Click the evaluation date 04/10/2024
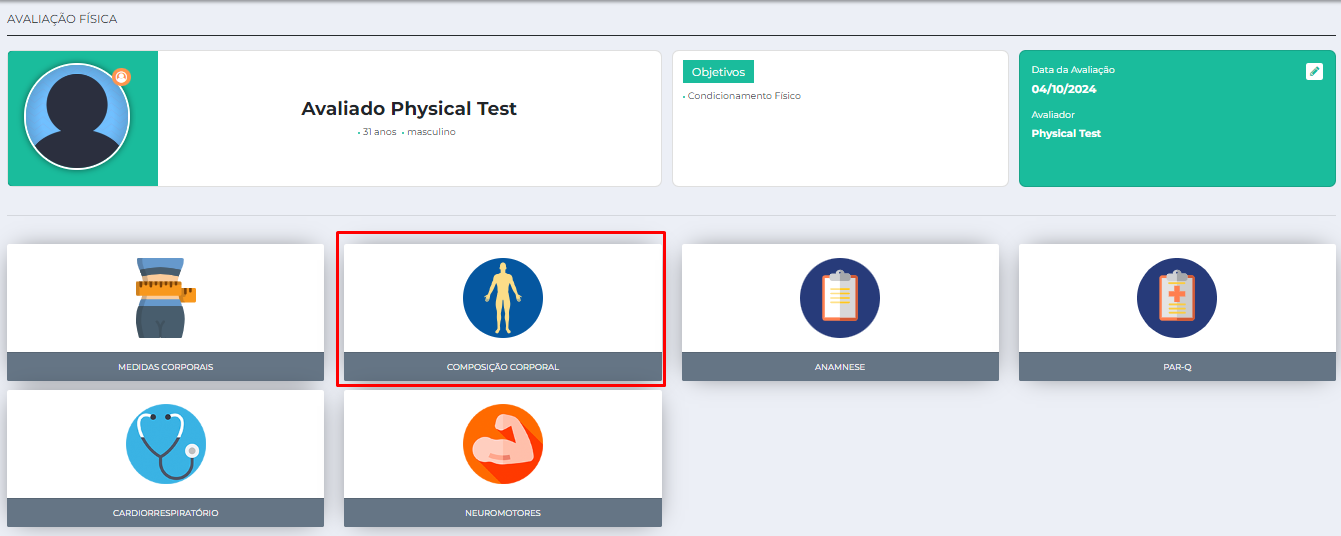This screenshot has width=1341, height=536. click(1064, 89)
